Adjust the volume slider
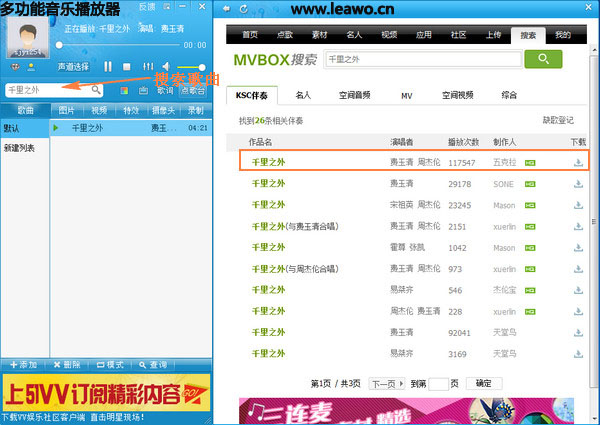The height and width of the screenshot is (425, 600). tap(191, 67)
